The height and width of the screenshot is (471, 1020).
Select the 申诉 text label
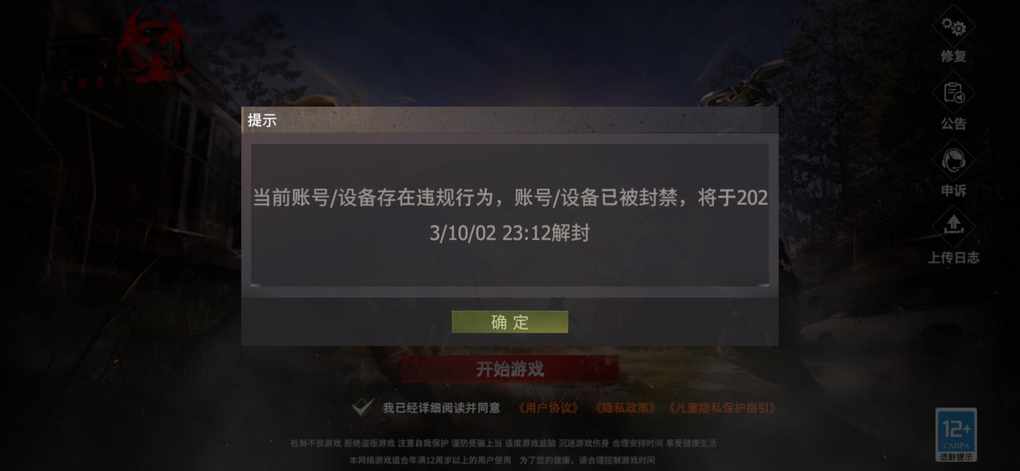point(954,191)
